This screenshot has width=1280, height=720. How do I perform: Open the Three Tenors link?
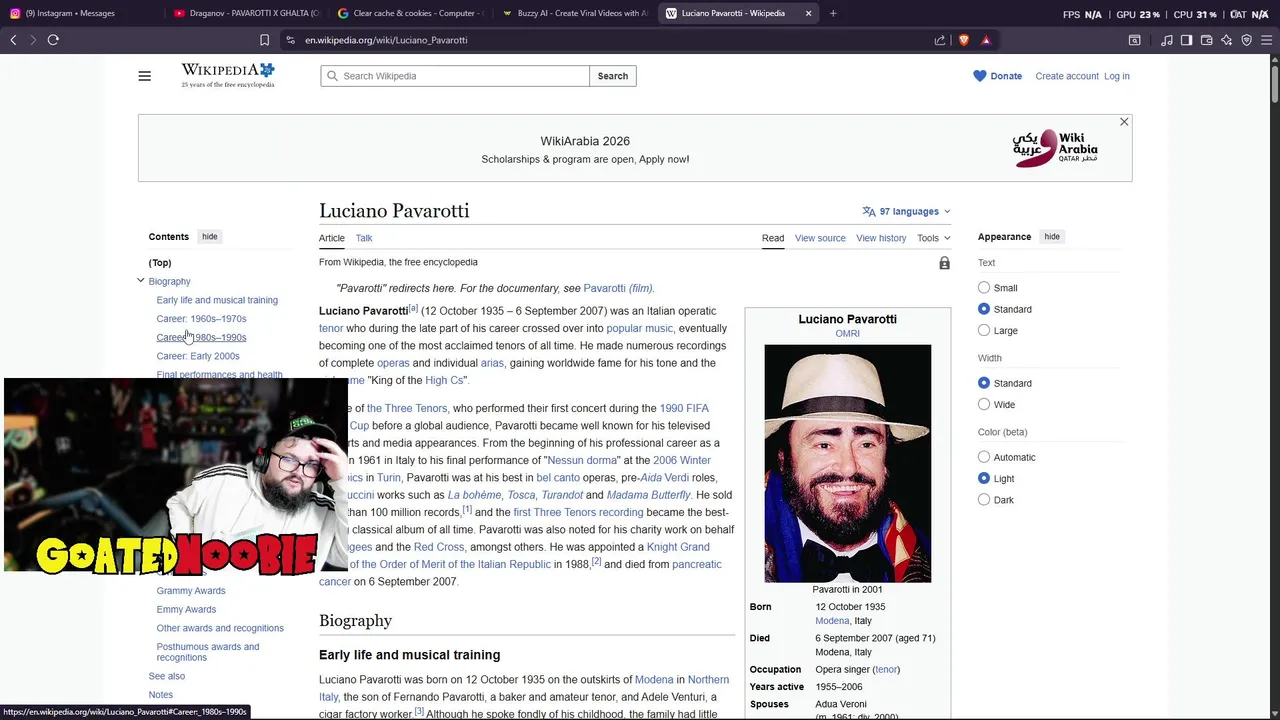(407, 408)
